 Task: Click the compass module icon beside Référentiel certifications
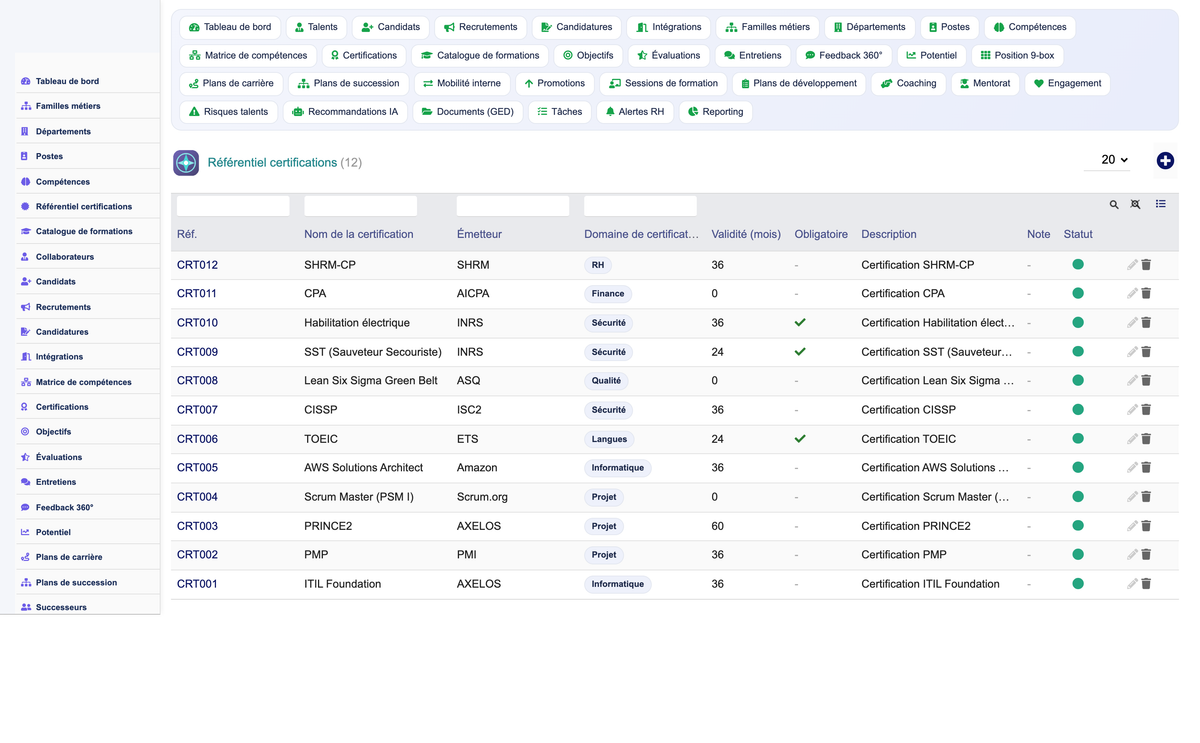point(186,162)
